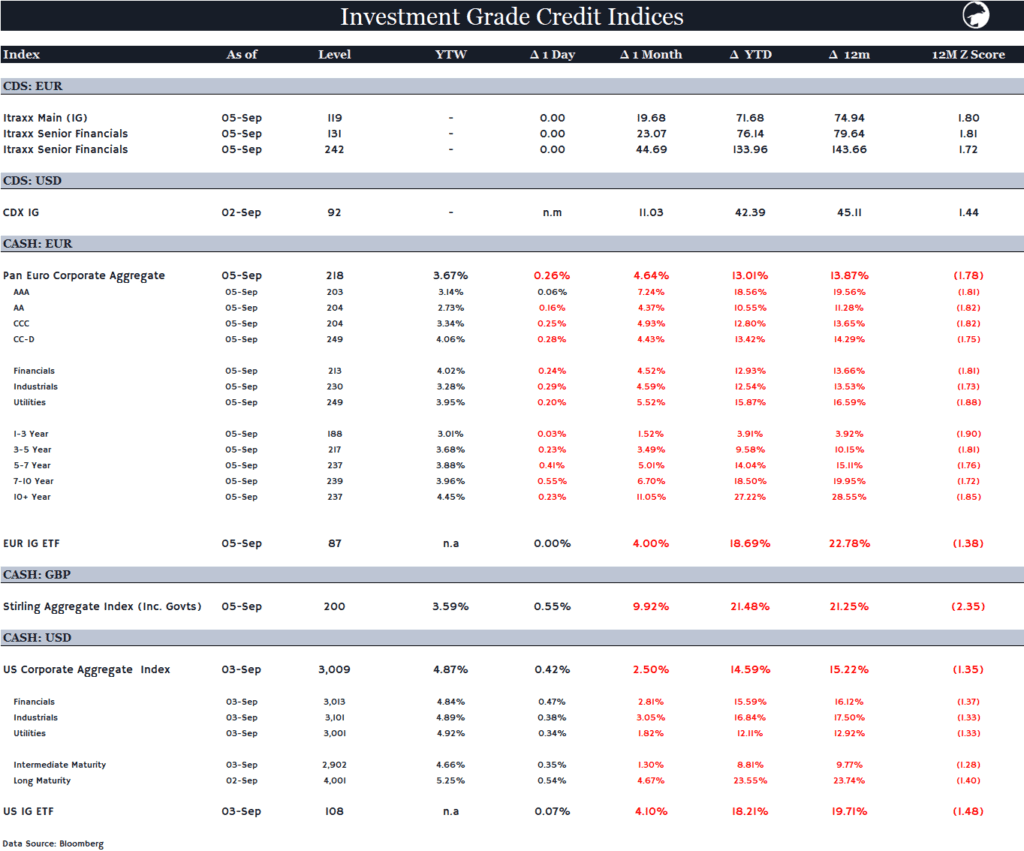Select the Stirling Aggregate Index row label
This screenshot has height=851, width=1024.
(x=102, y=607)
